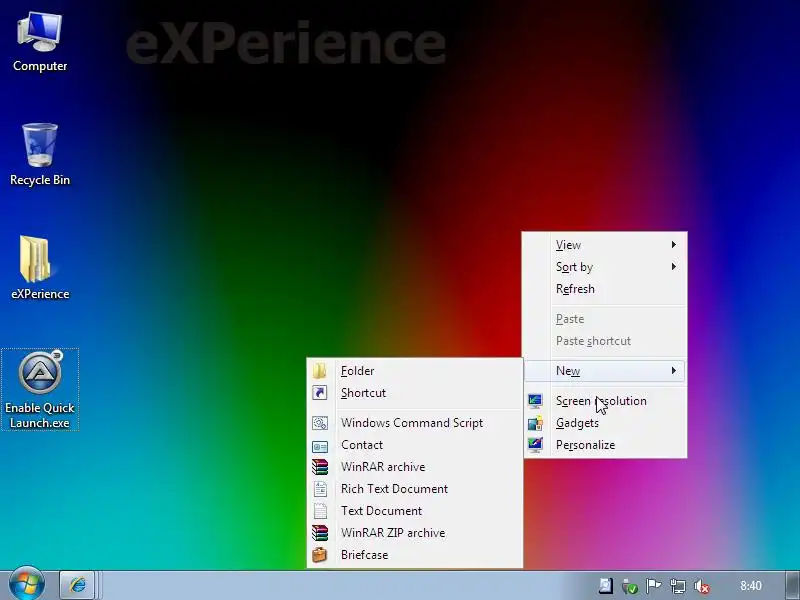Create a new WinRAR ZIP archive

click(415, 533)
